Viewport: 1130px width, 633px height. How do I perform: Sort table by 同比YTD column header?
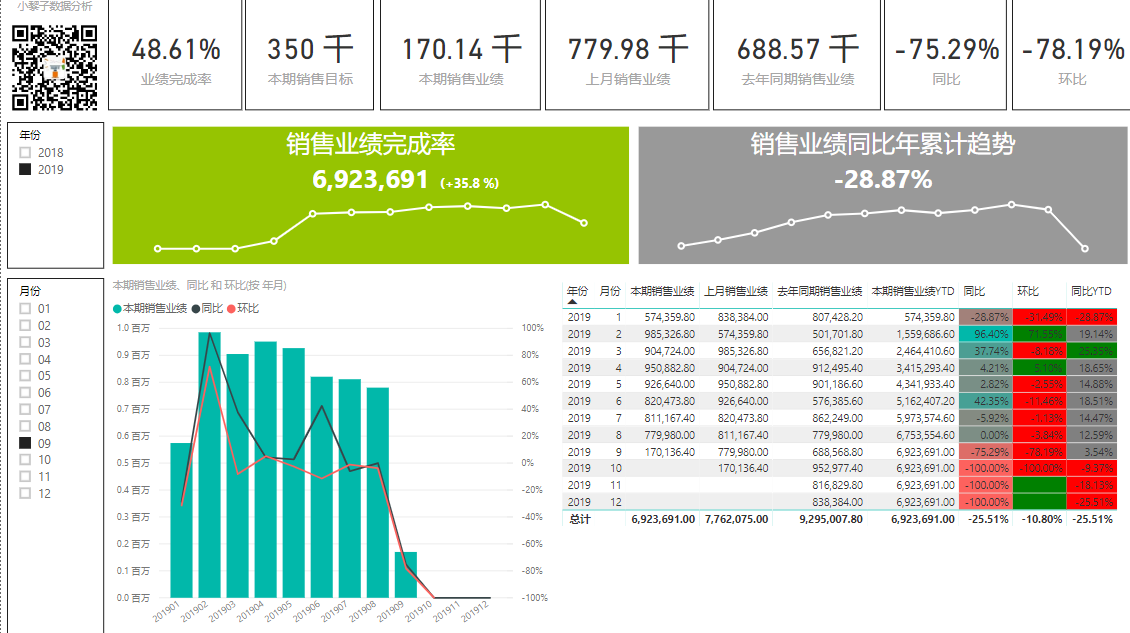pyautogui.click(x=1091, y=291)
